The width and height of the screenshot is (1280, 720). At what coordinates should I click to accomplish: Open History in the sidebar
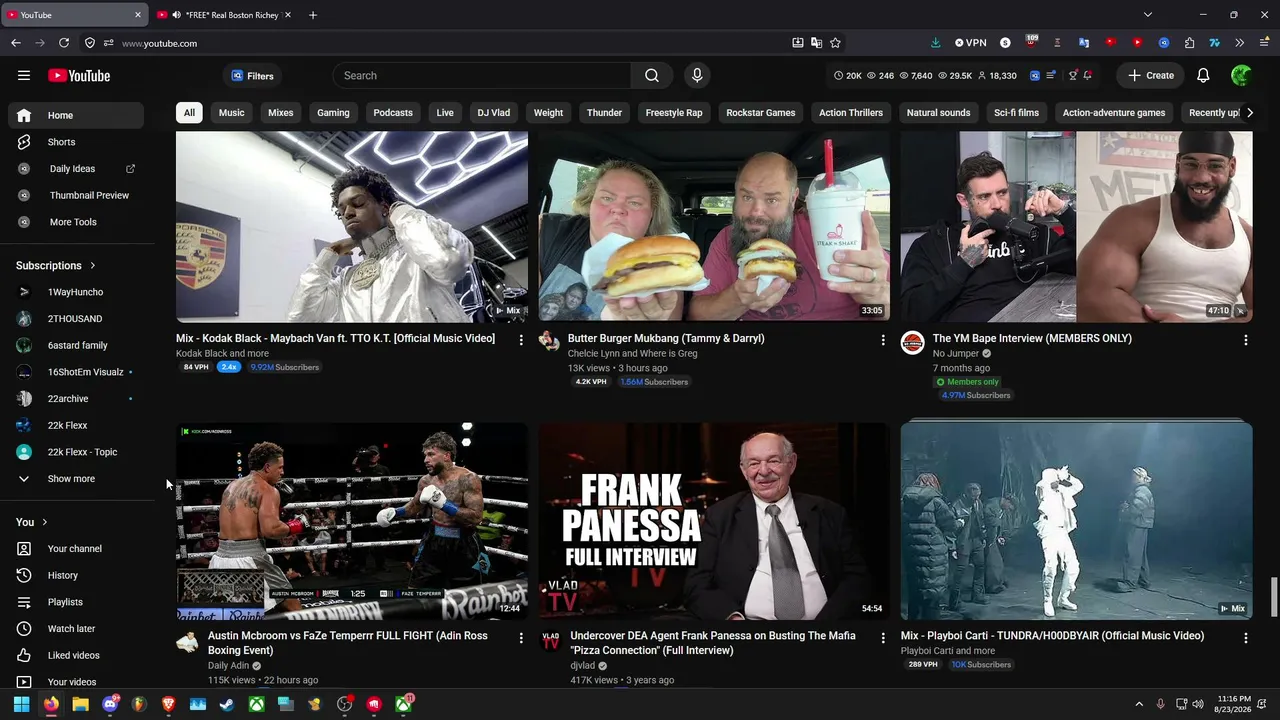click(76, 575)
